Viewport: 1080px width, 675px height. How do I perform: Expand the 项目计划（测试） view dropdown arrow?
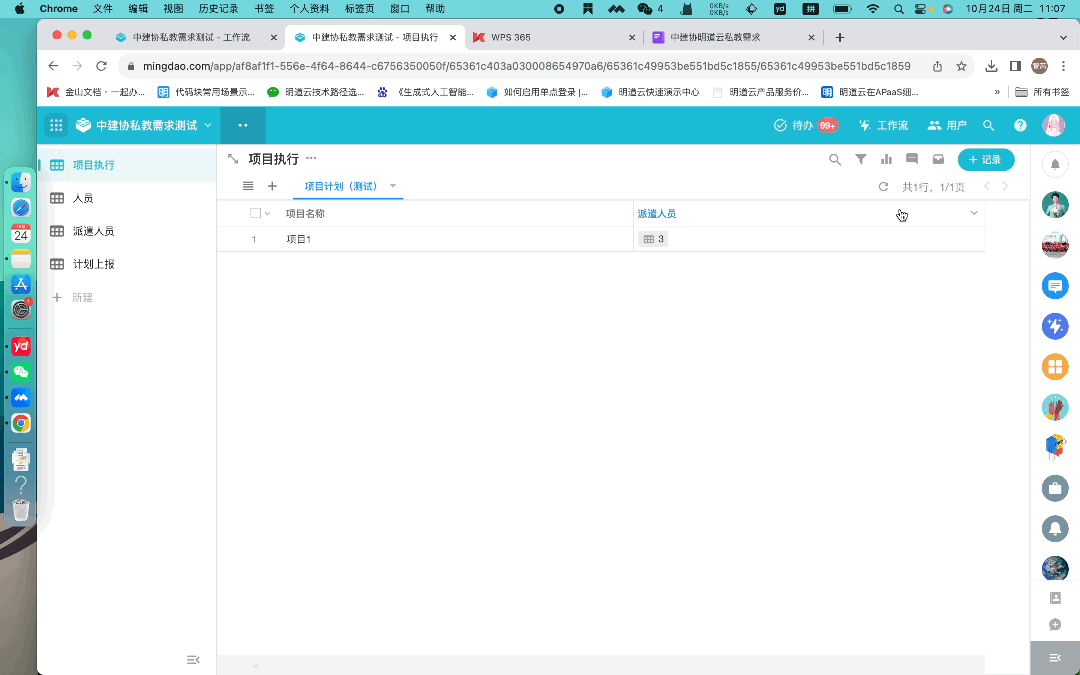coord(393,186)
